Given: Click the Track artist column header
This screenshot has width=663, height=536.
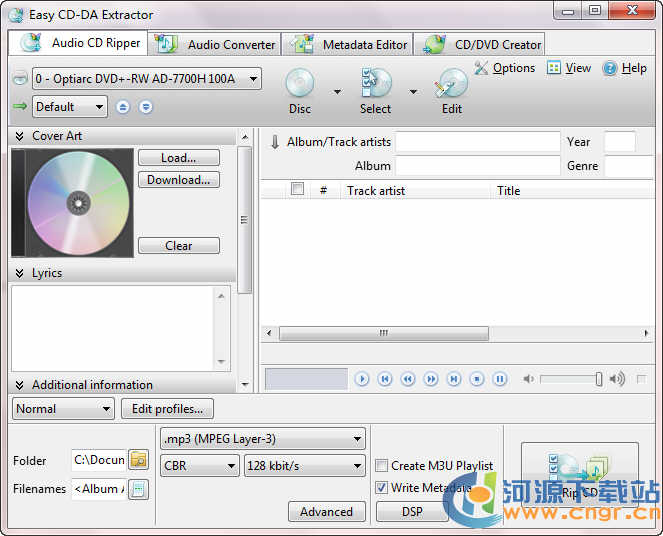Looking at the screenshot, I should click(x=415, y=191).
